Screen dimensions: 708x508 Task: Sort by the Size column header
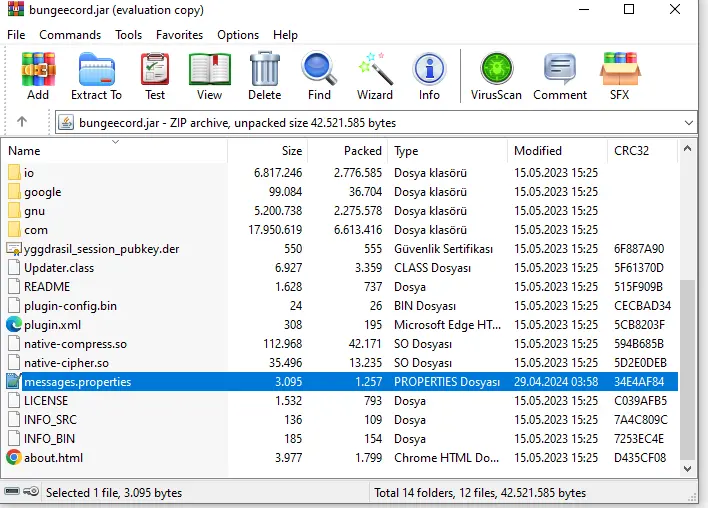(268, 151)
